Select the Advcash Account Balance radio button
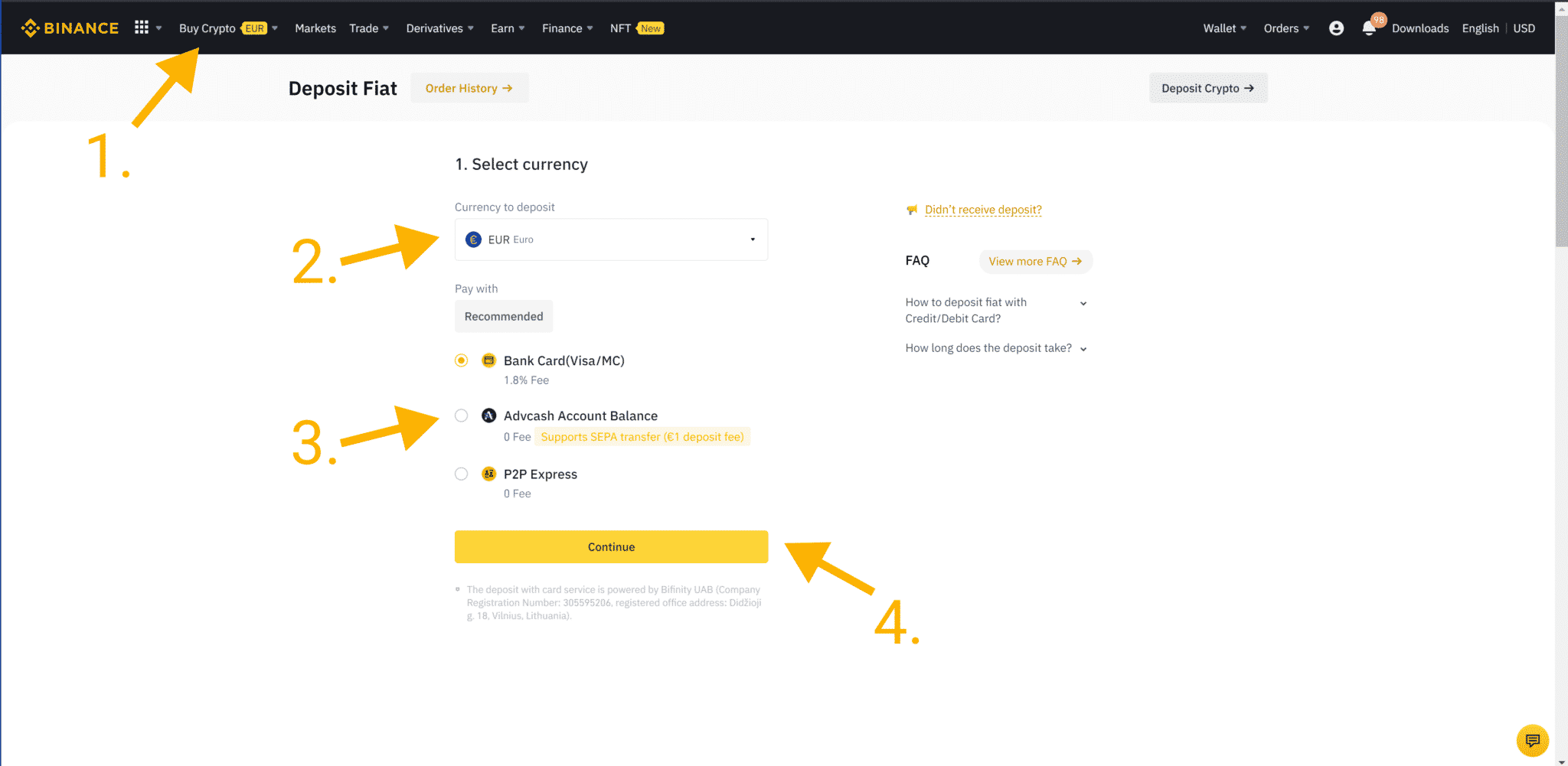This screenshot has width=1568, height=766. point(461,416)
